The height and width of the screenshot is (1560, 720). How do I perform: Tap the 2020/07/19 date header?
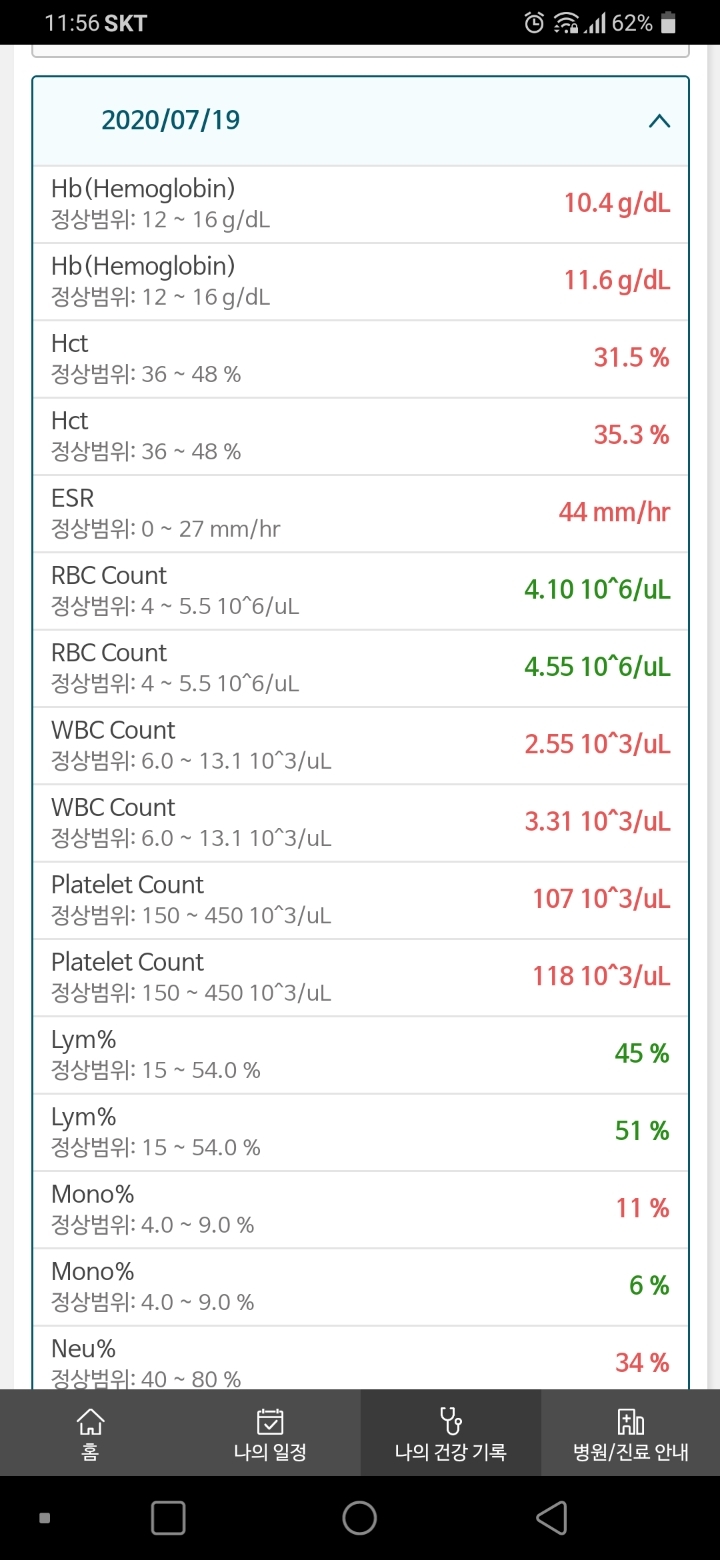point(171,121)
